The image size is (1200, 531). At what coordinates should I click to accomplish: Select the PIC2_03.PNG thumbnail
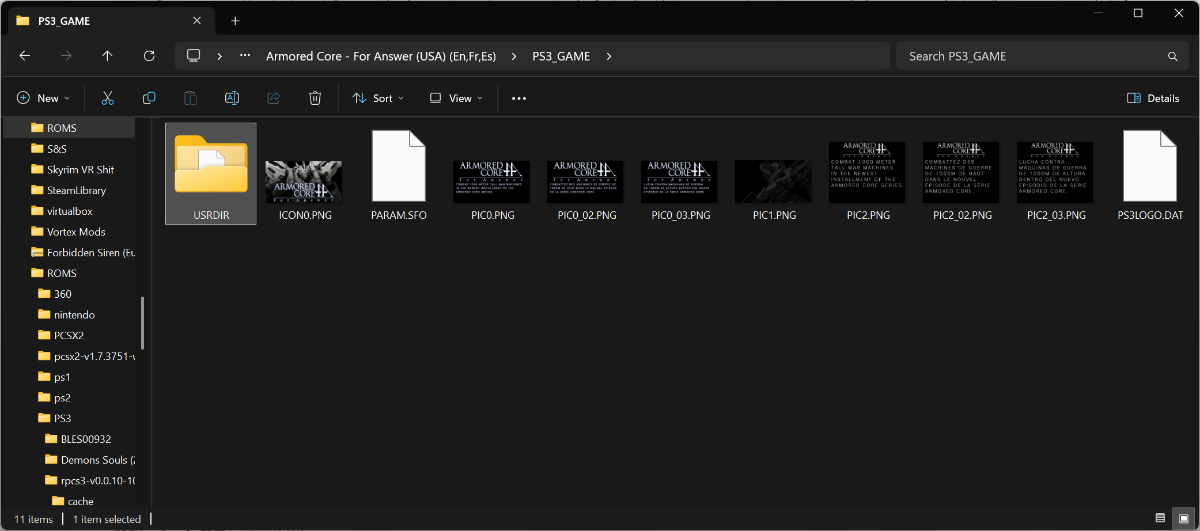tap(1055, 172)
